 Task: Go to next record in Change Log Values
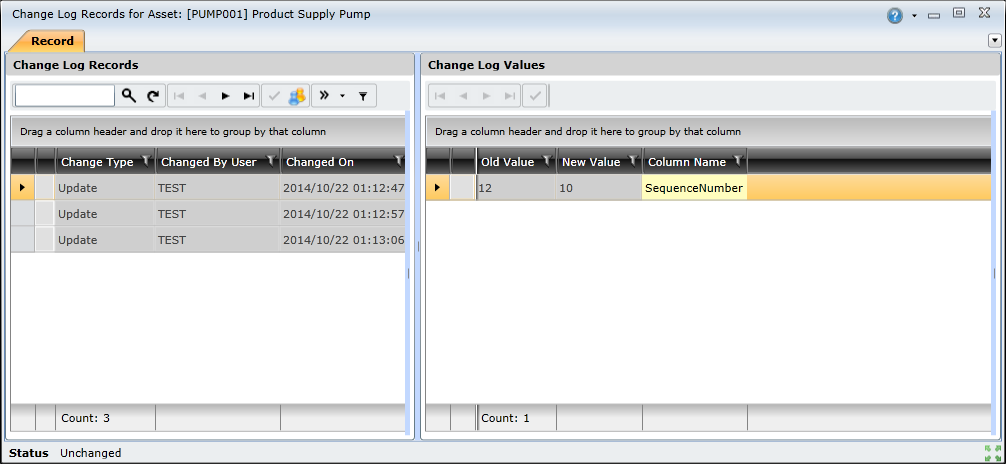[486, 96]
